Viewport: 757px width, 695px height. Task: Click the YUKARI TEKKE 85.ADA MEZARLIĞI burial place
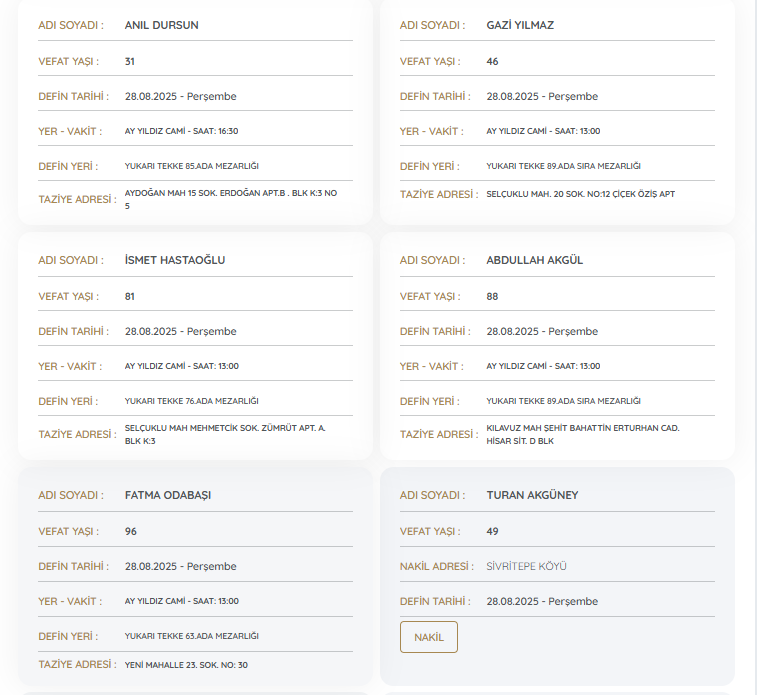(x=191, y=166)
